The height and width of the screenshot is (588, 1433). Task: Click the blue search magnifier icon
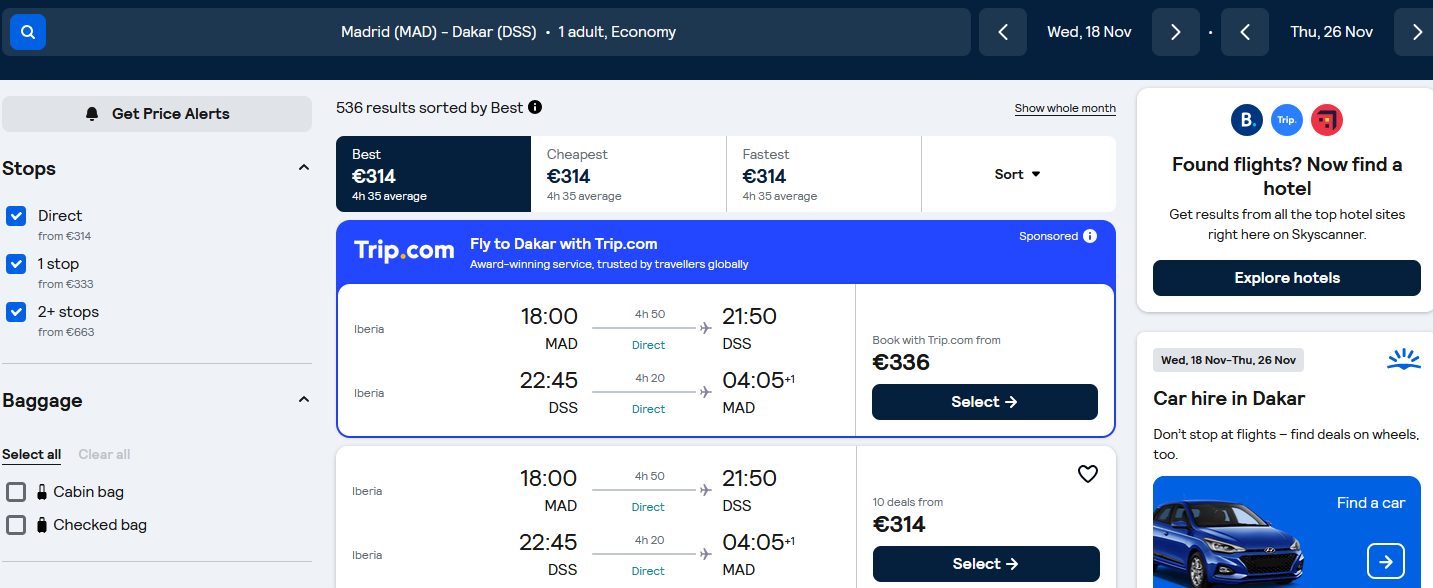[x=28, y=32]
